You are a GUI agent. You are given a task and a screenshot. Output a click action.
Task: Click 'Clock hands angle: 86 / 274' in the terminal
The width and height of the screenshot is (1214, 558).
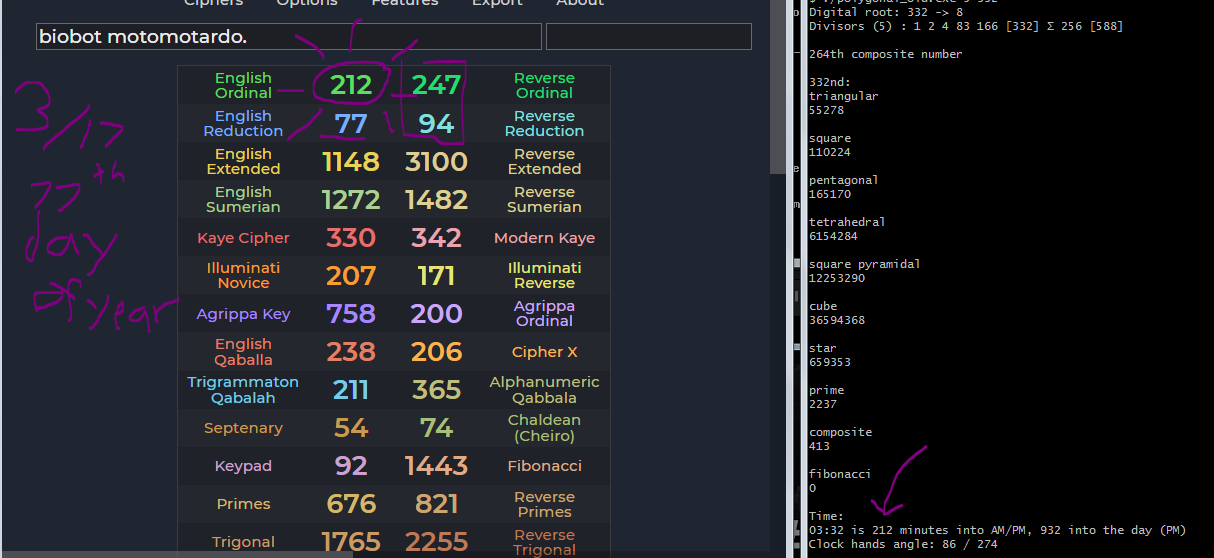click(904, 544)
